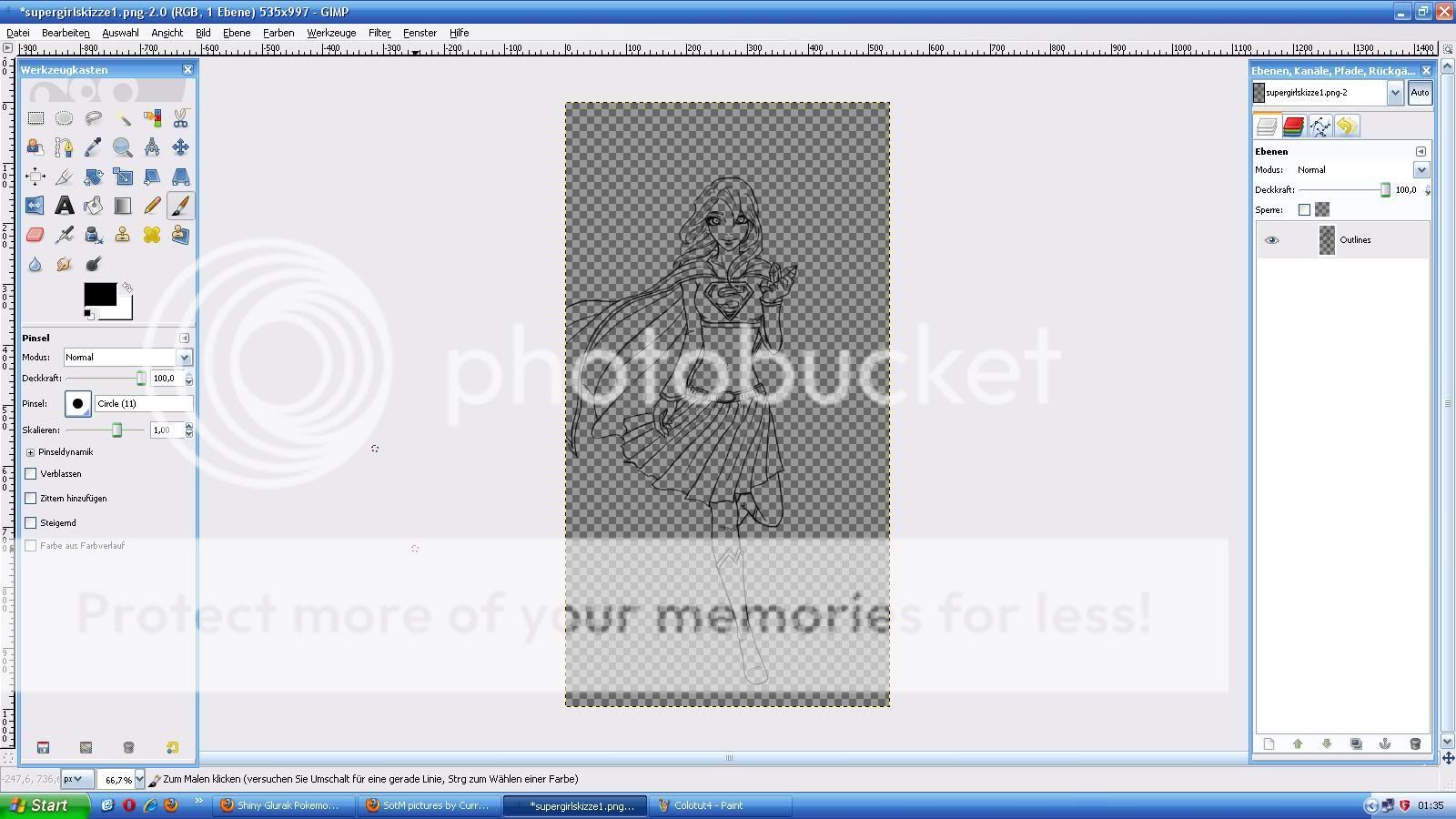This screenshot has width=1456, height=819.
Task: Select the Scale tool
Action: (x=122, y=177)
